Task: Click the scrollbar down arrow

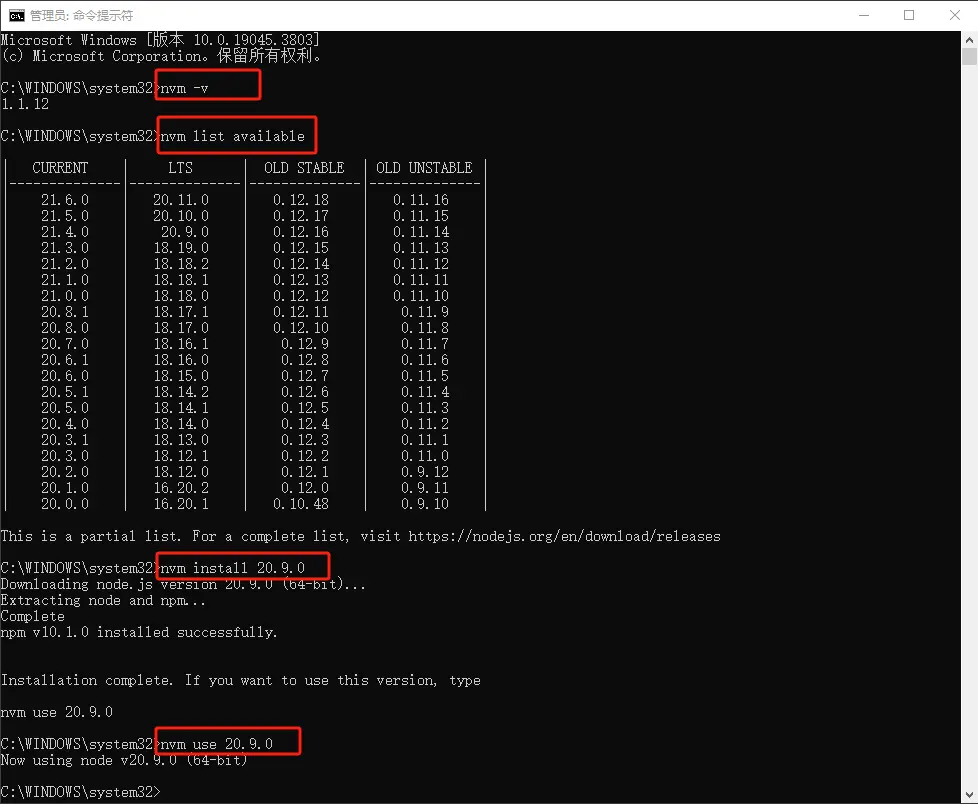Action: click(x=969, y=795)
